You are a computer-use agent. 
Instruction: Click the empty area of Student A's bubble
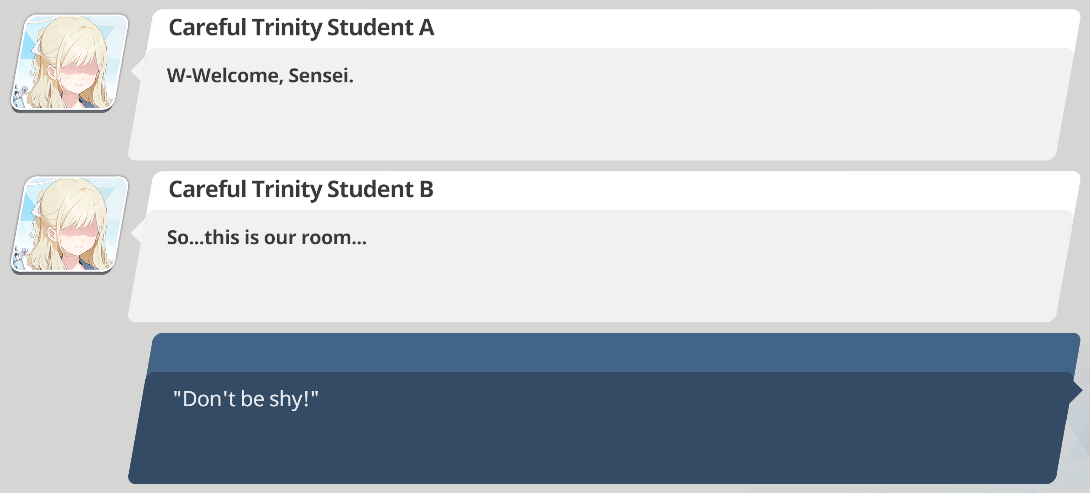(600, 120)
